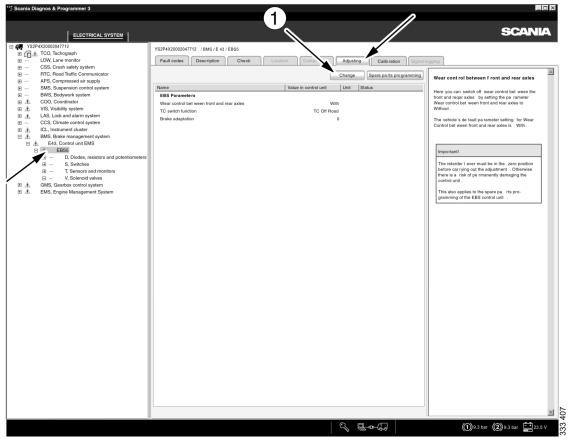
Task: Click the info panel scrollbar up arrow
Action: click(551, 72)
